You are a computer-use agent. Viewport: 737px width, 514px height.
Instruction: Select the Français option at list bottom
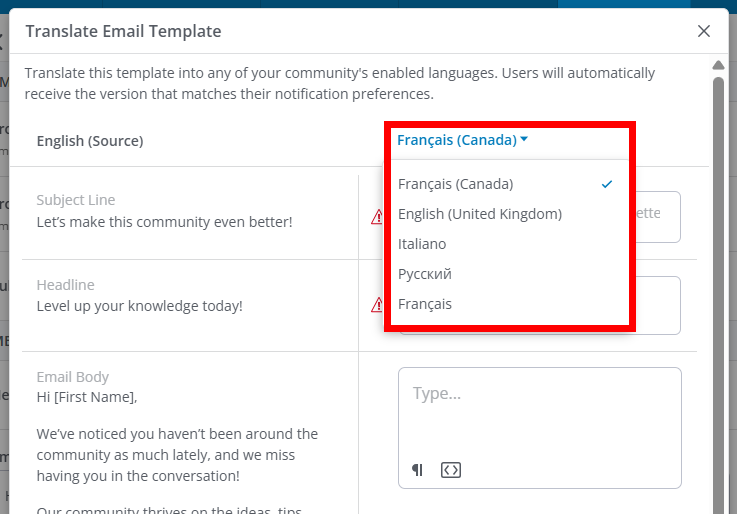click(425, 304)
